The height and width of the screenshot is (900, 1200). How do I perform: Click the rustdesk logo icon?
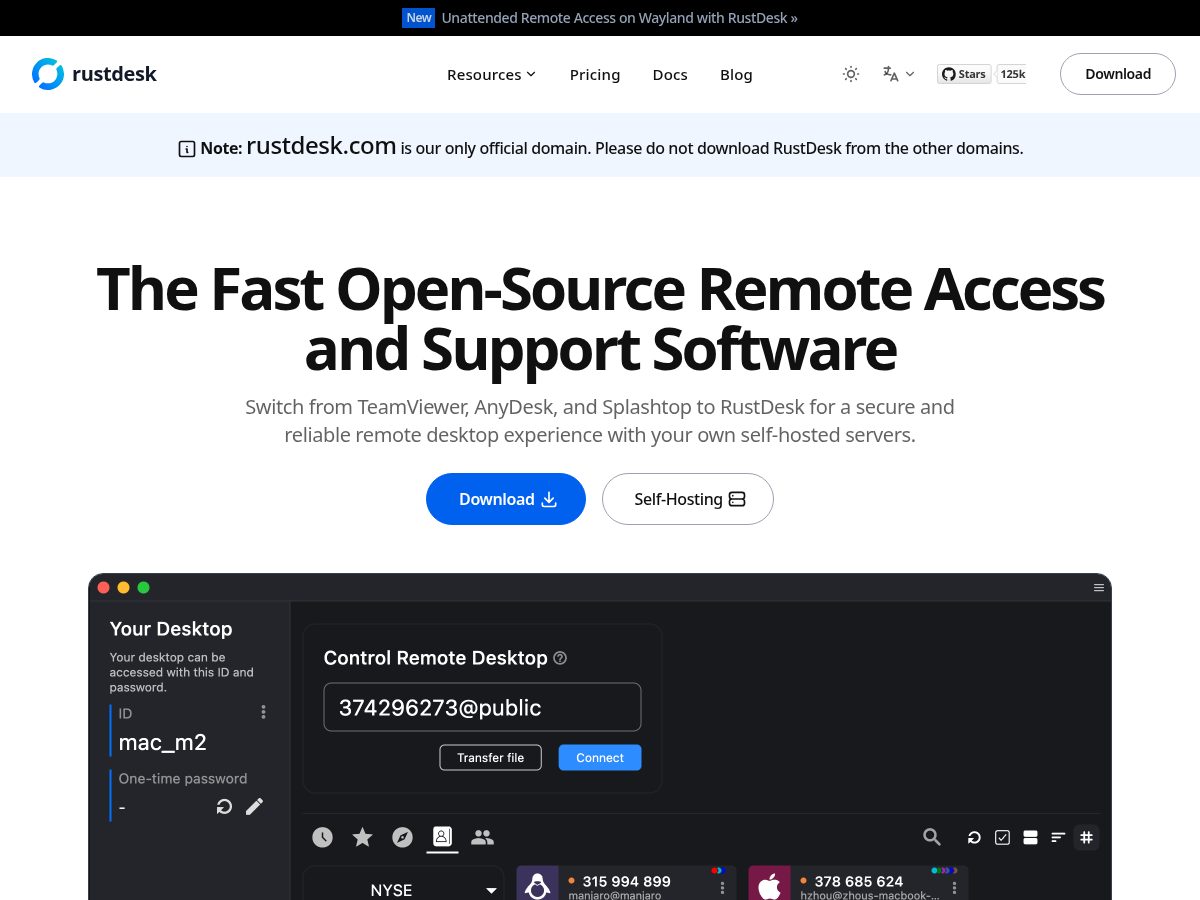coord(48,74)
